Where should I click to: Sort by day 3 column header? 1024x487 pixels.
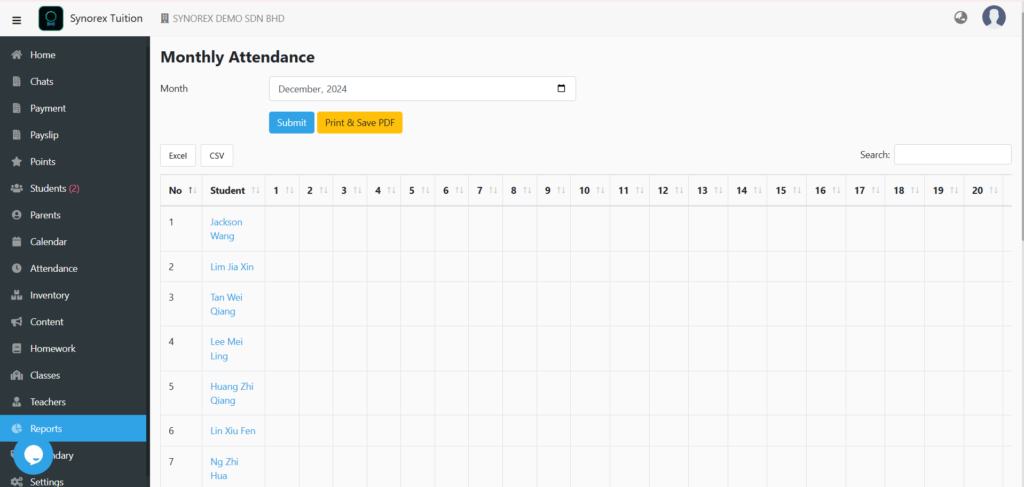pyautogui.click(x=350, y=191)
